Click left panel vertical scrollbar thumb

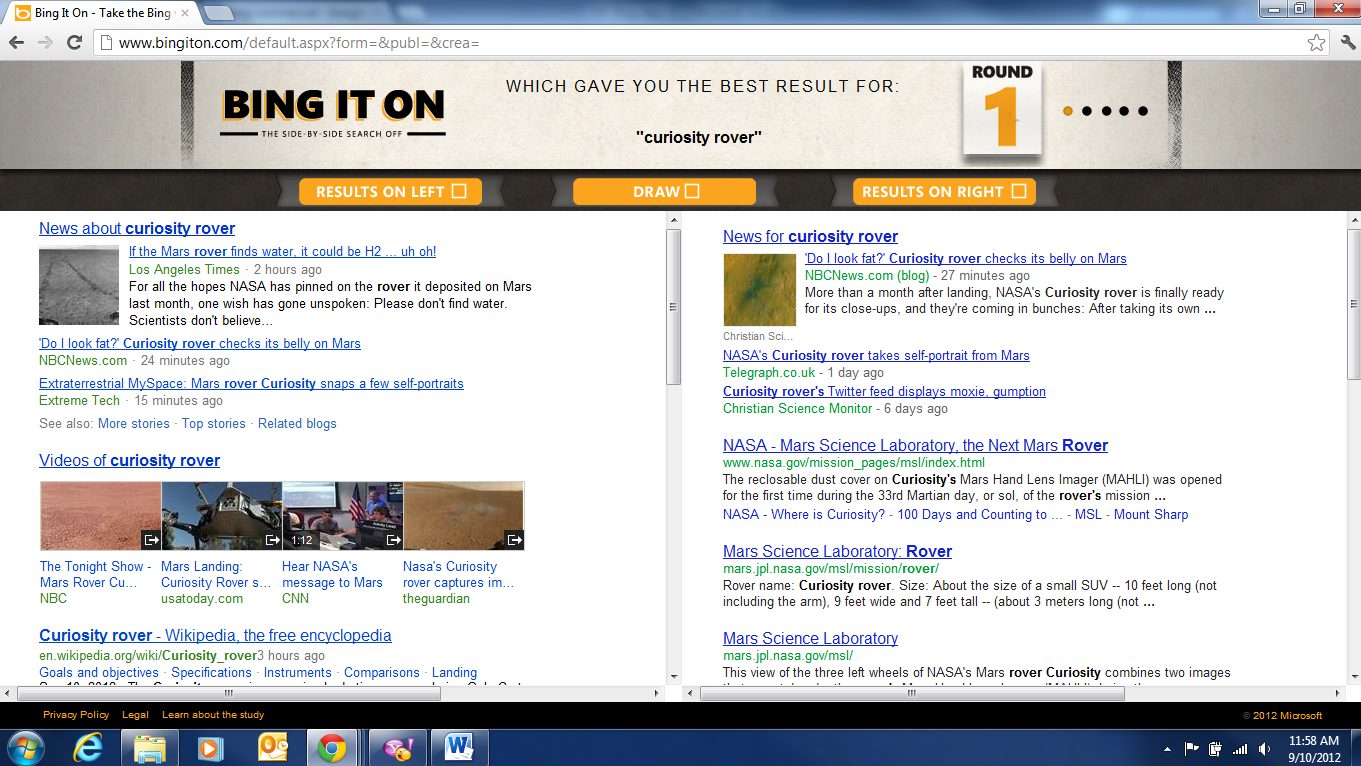[x=673, y=307]
